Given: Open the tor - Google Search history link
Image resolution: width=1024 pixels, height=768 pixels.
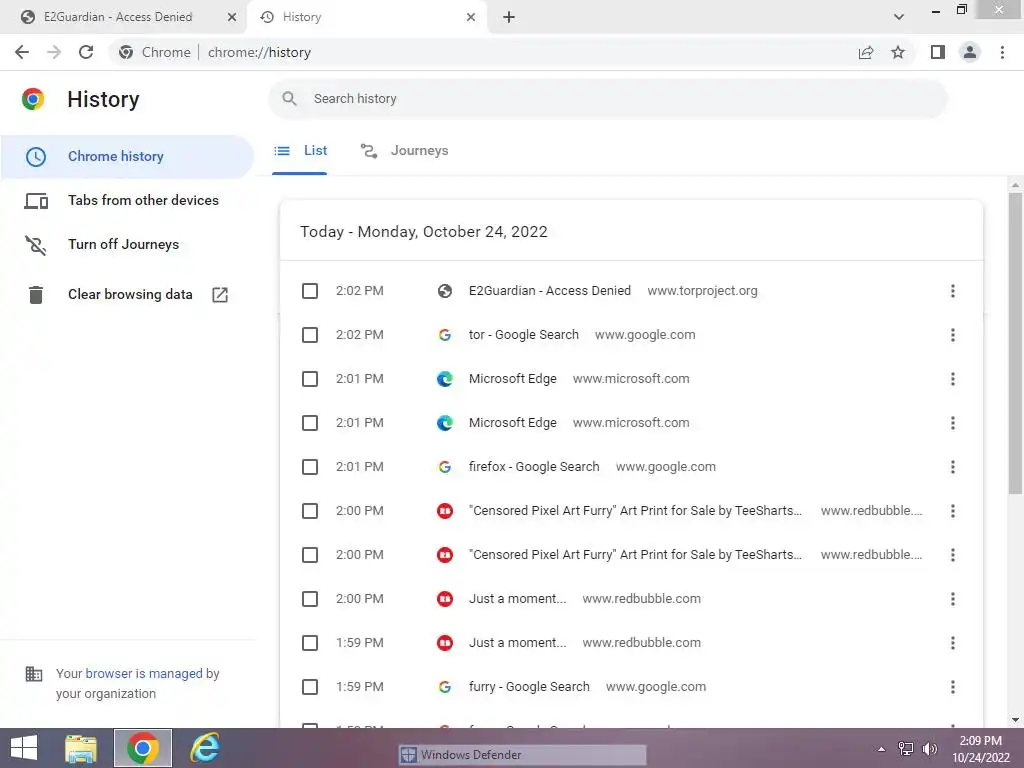Looking at the screenshot, I should pyautogui.click(x=524, y=335).
